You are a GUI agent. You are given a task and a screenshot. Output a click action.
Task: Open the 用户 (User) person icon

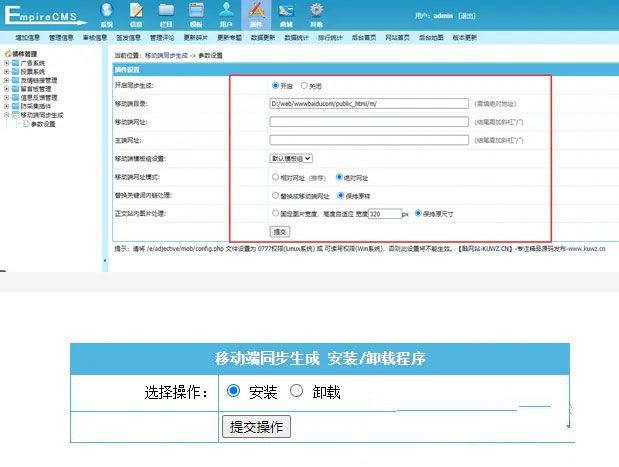pyautogui.click(x=226, y=10)
